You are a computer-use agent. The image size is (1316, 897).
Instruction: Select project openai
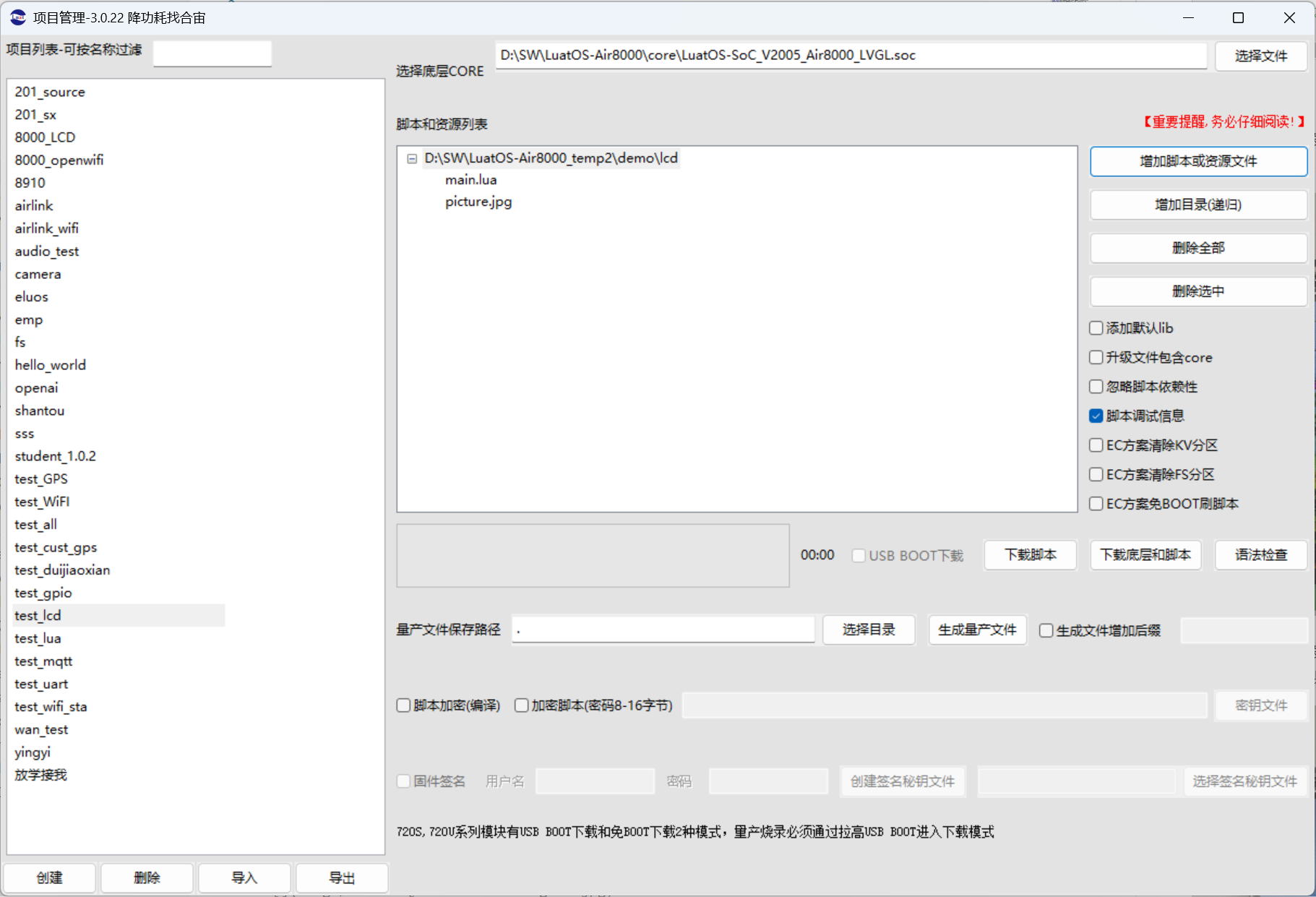click(36, 388)
